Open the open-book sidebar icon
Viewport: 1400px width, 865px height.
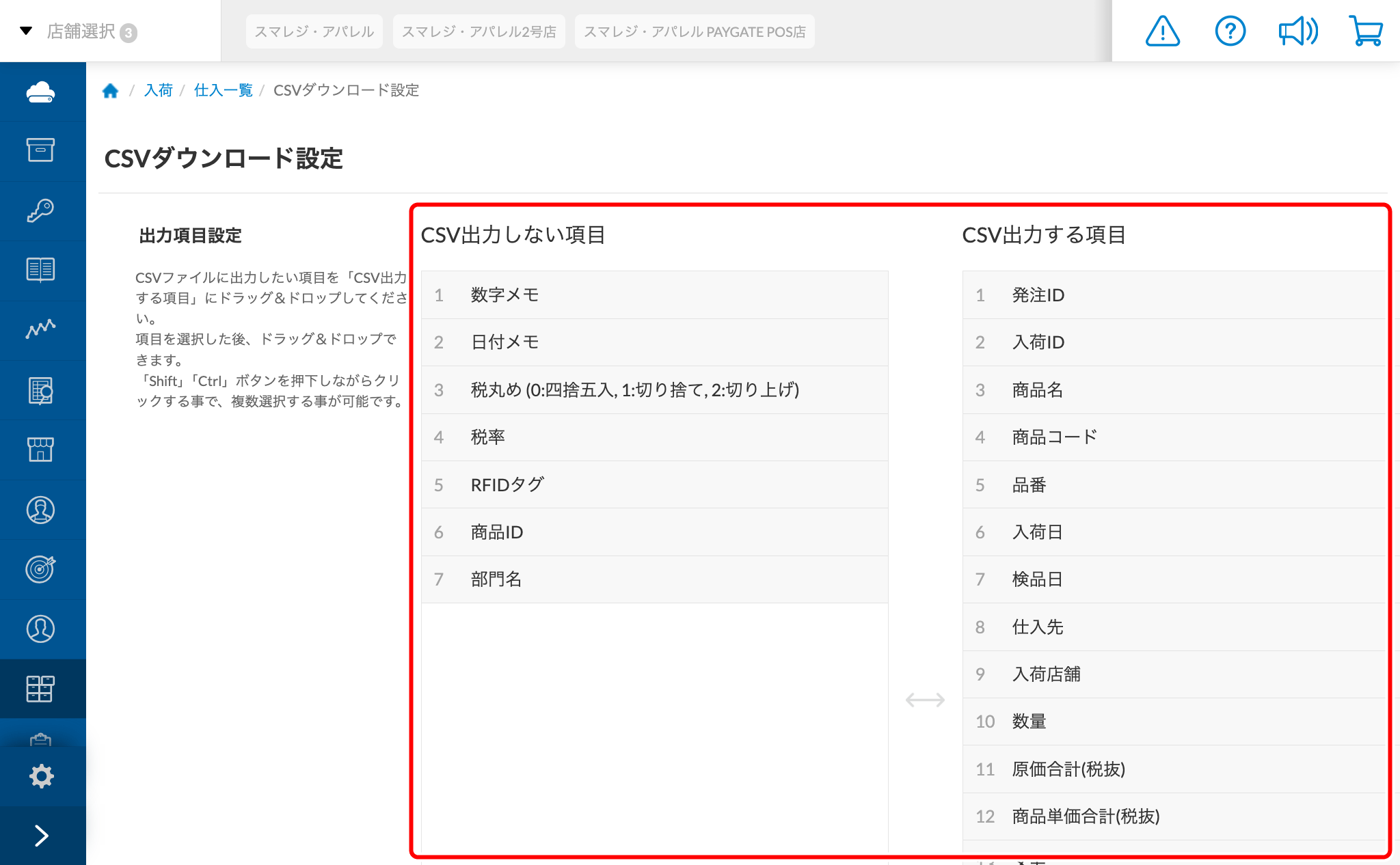(40, 270)
